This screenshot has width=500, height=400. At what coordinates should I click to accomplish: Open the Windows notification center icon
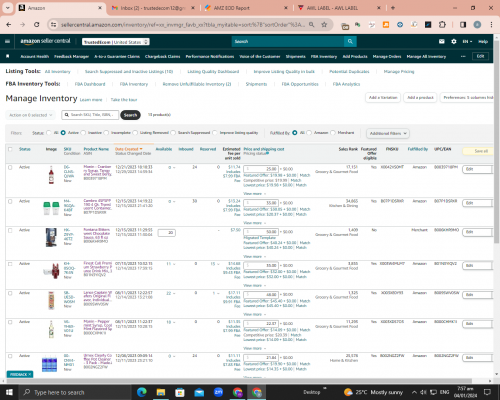pos(487,392)
